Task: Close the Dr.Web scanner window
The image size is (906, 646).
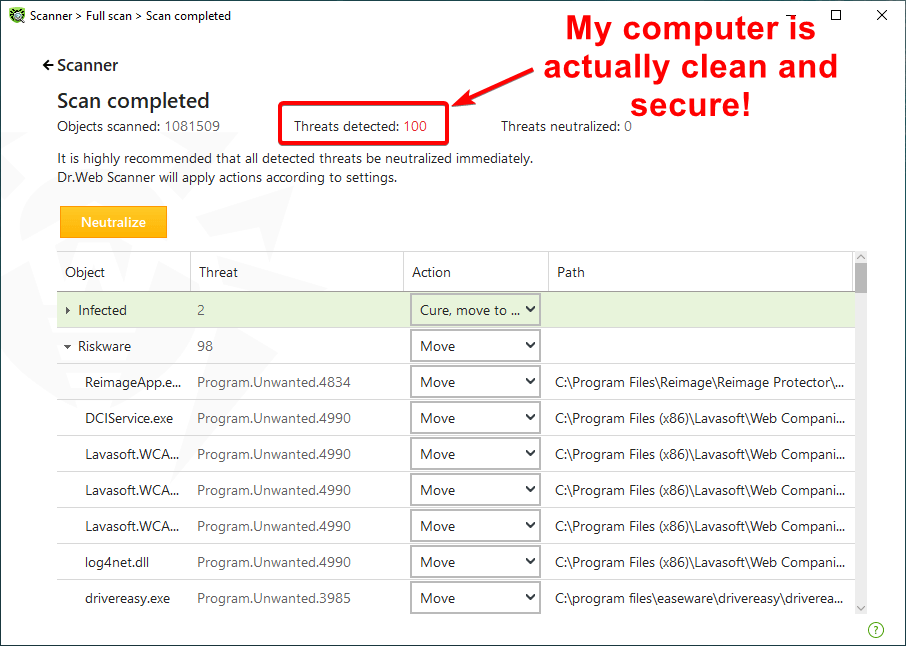Action: [882, 15]
